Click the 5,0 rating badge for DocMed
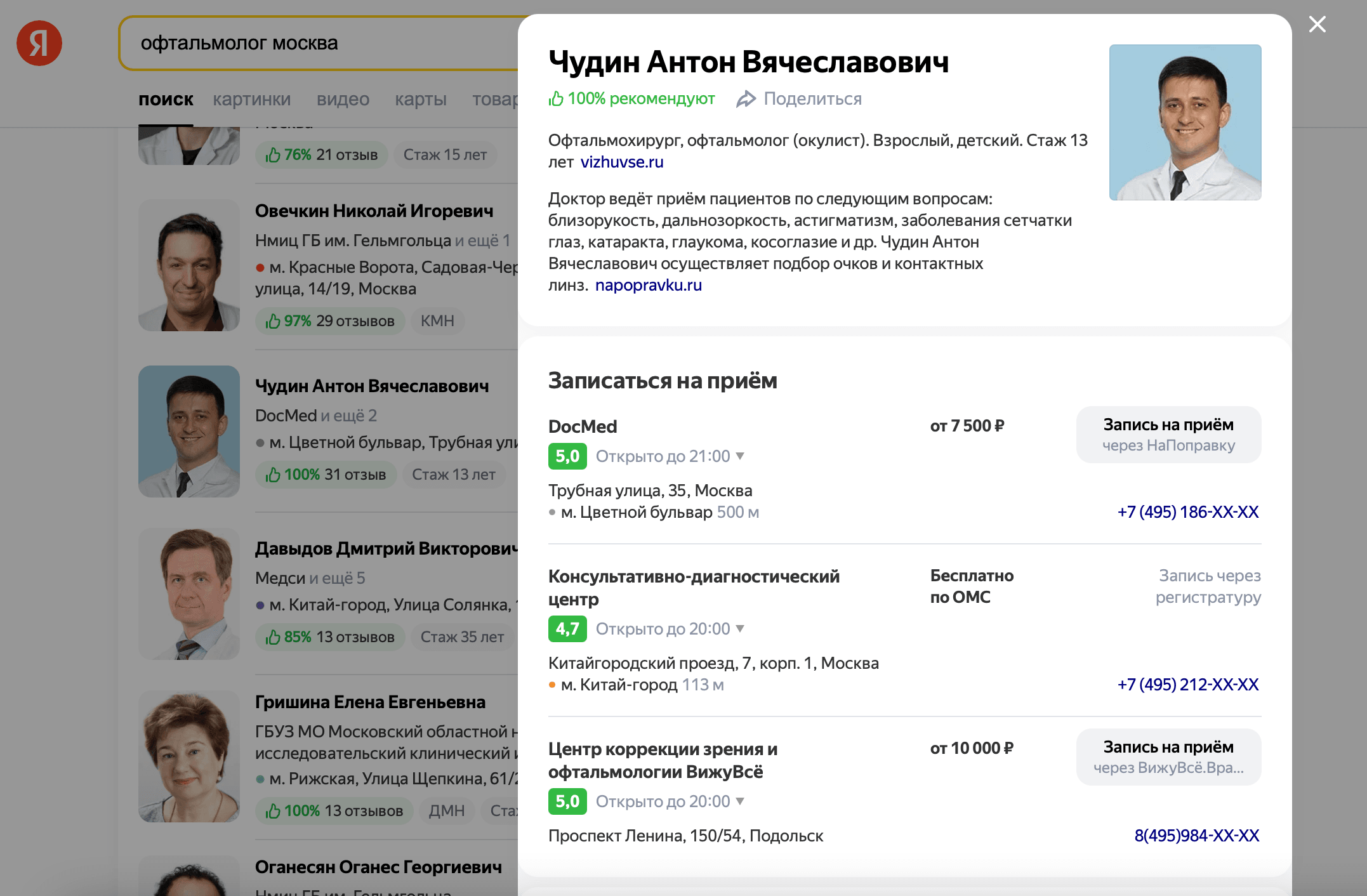The height and width of the screenshot is (896, 1367). pos(567,456)
